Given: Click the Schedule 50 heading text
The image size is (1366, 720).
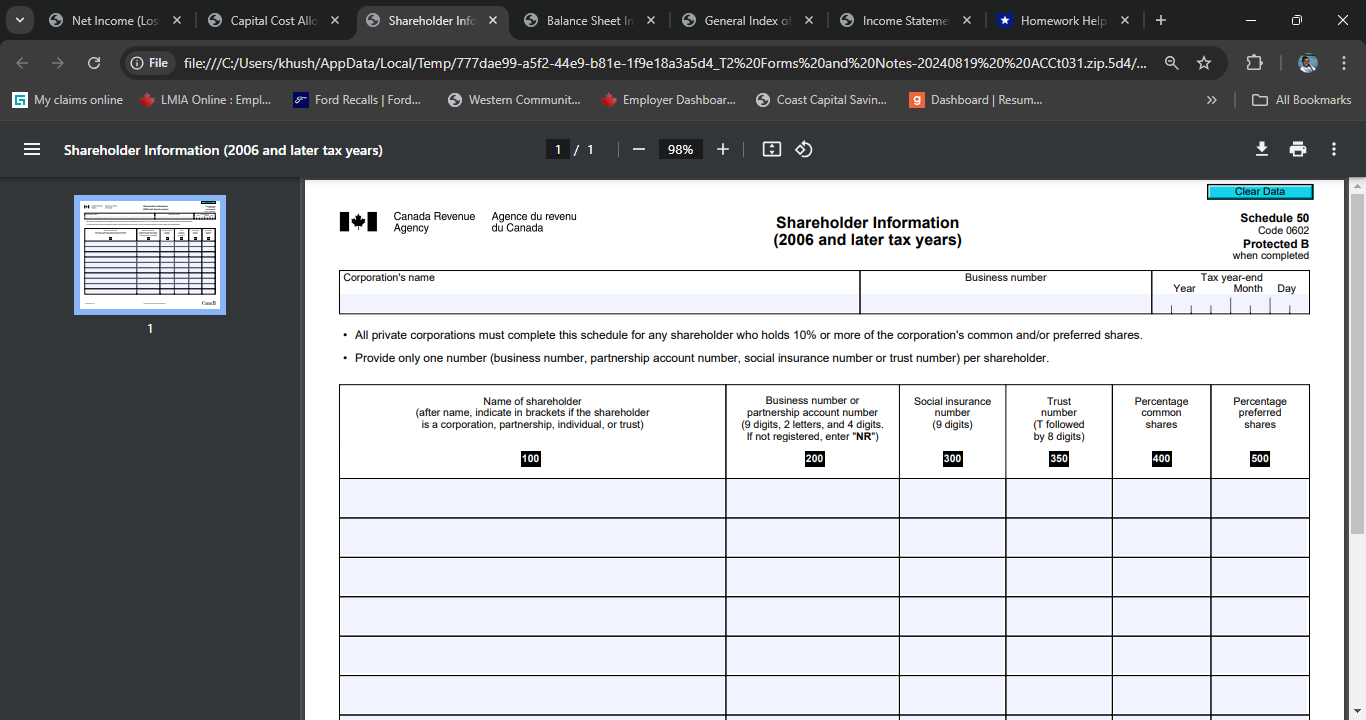Looking at the screenshot, I should tap(1274, 218).
